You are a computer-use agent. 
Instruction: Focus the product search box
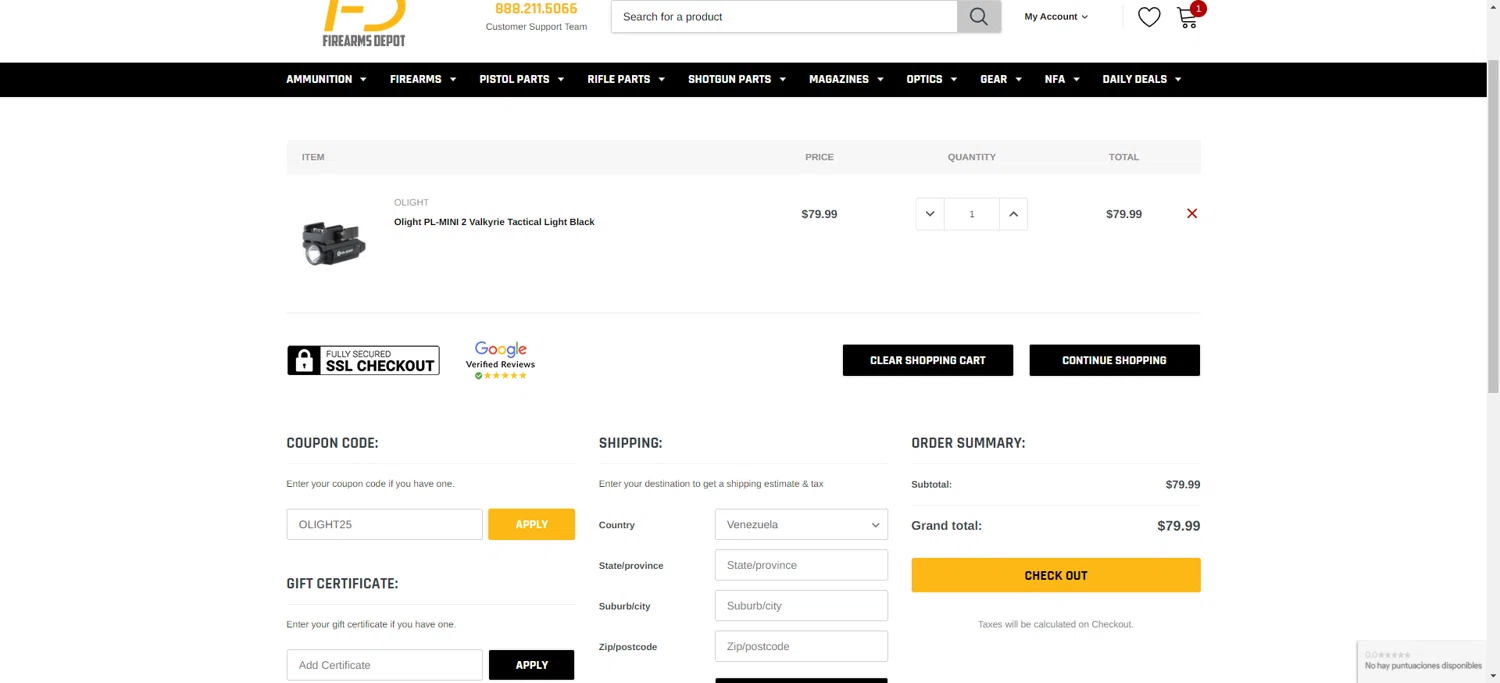pos(784,16)
